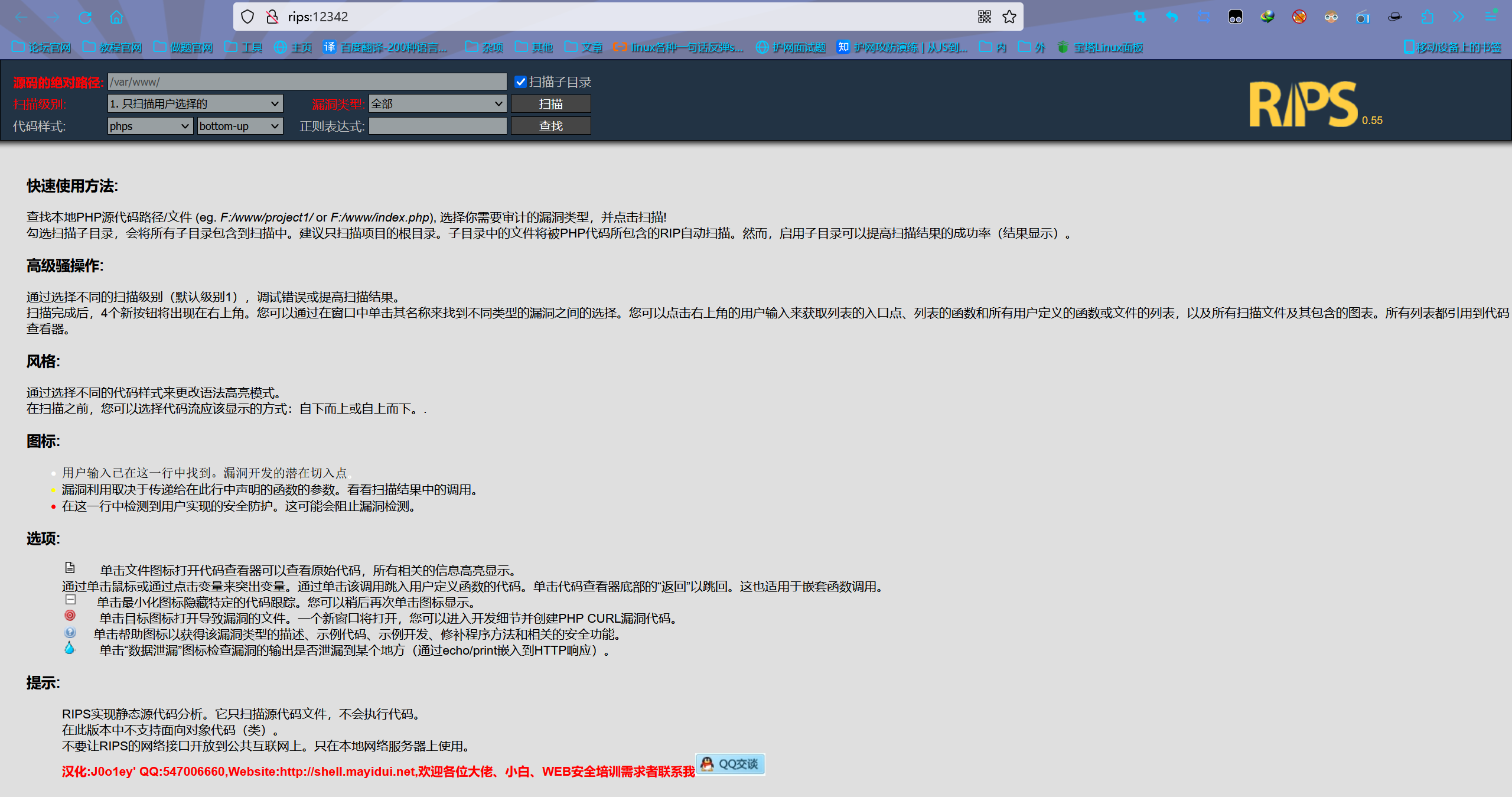Click the target icon in the options list
Viewport: 1512px width, 797px height.
pyautogui.click(x=70, y=616)
